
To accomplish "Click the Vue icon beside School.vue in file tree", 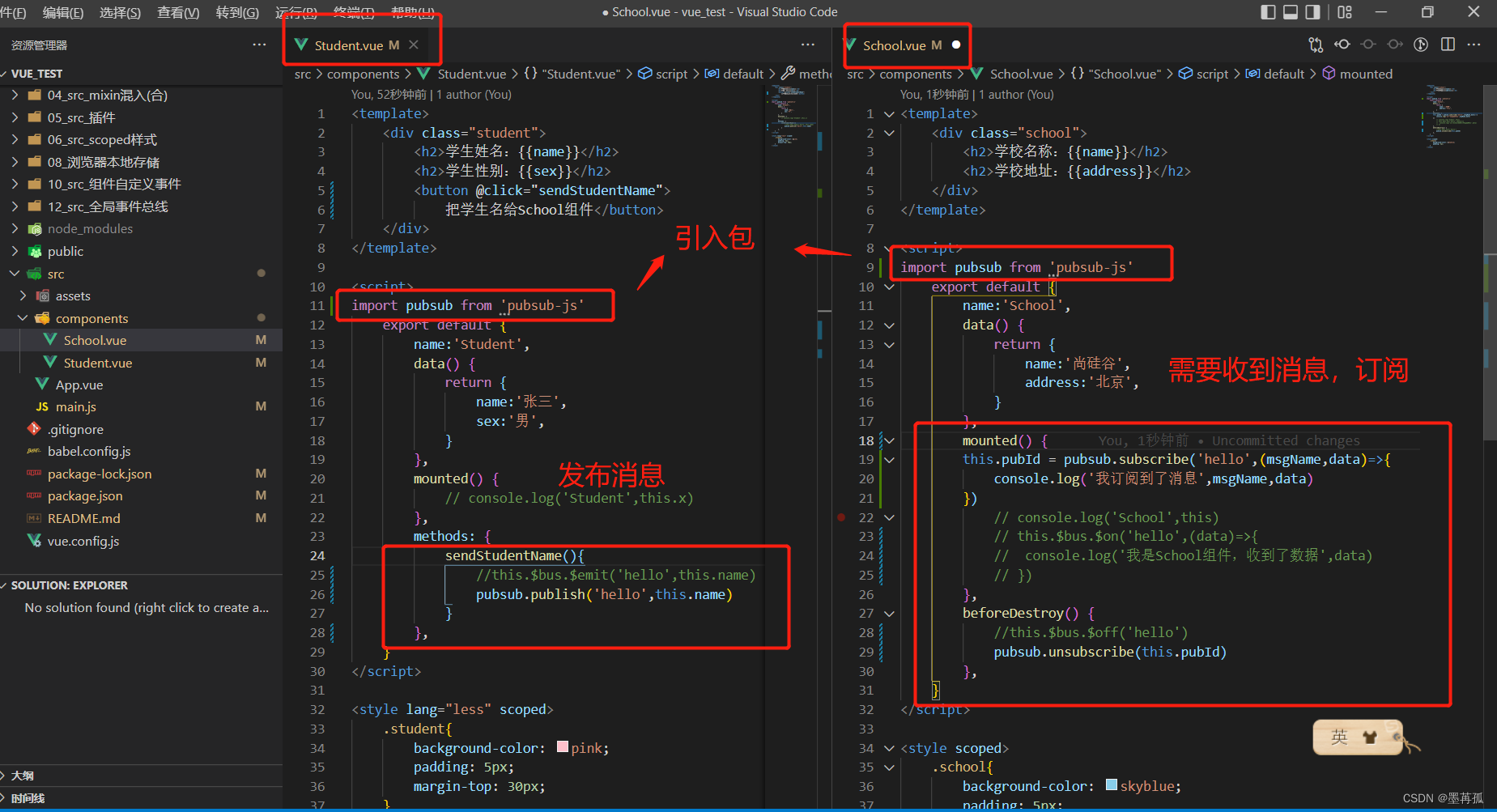I will coord(49,340).
